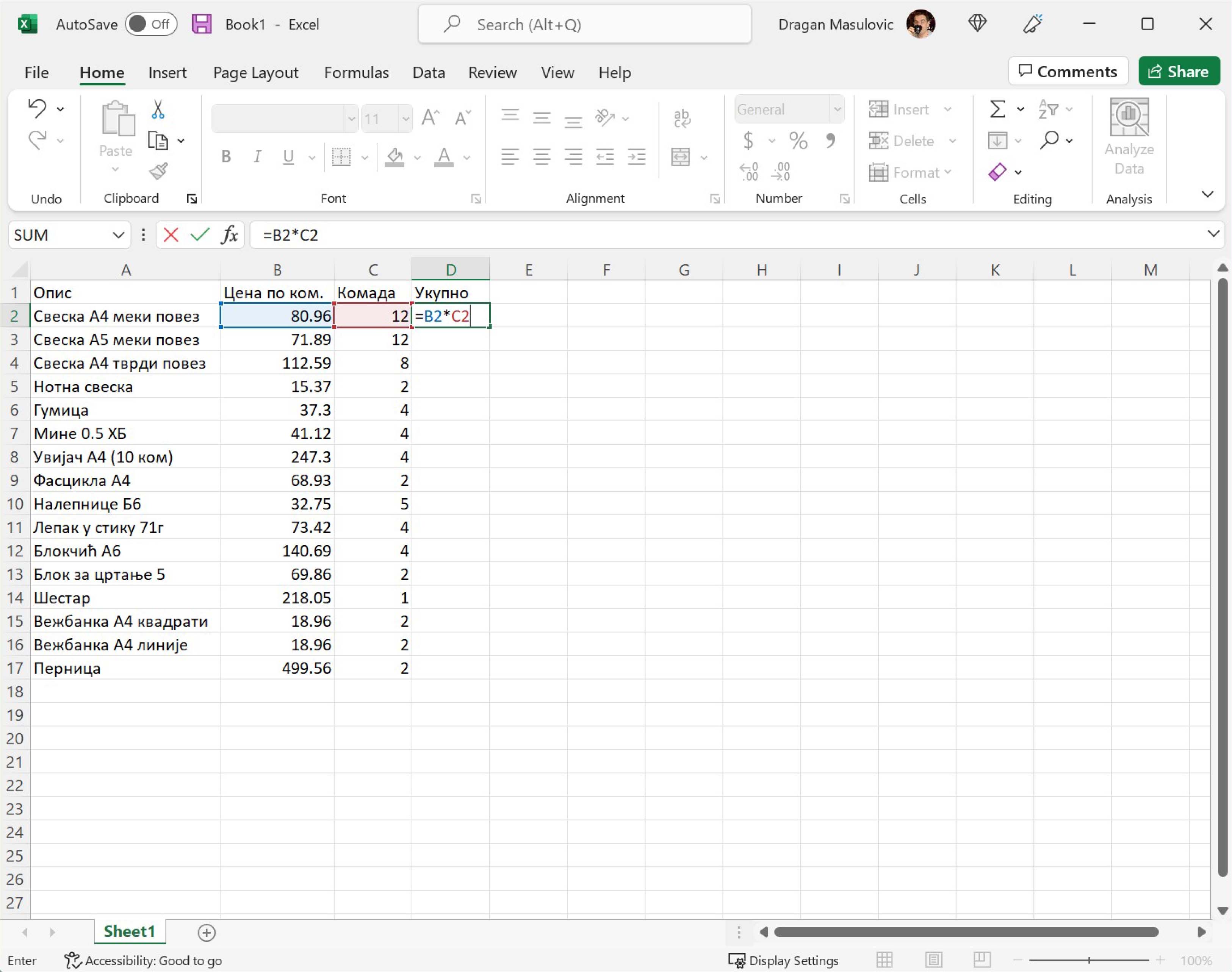Viewport: 1232px width, 972px height.
Task: Click the Undo arrow icon
Action: pyautogui.click(x=37, y=108)
